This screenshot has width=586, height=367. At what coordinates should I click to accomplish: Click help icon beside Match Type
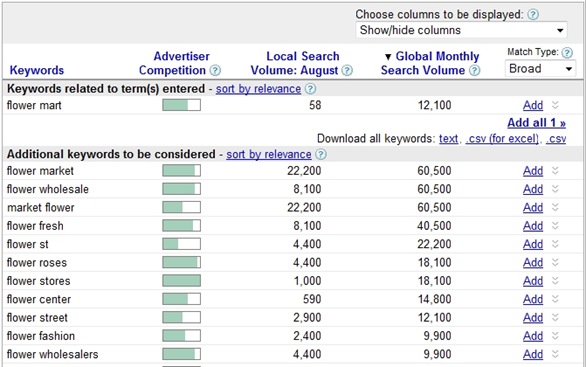tap(567, 53)
